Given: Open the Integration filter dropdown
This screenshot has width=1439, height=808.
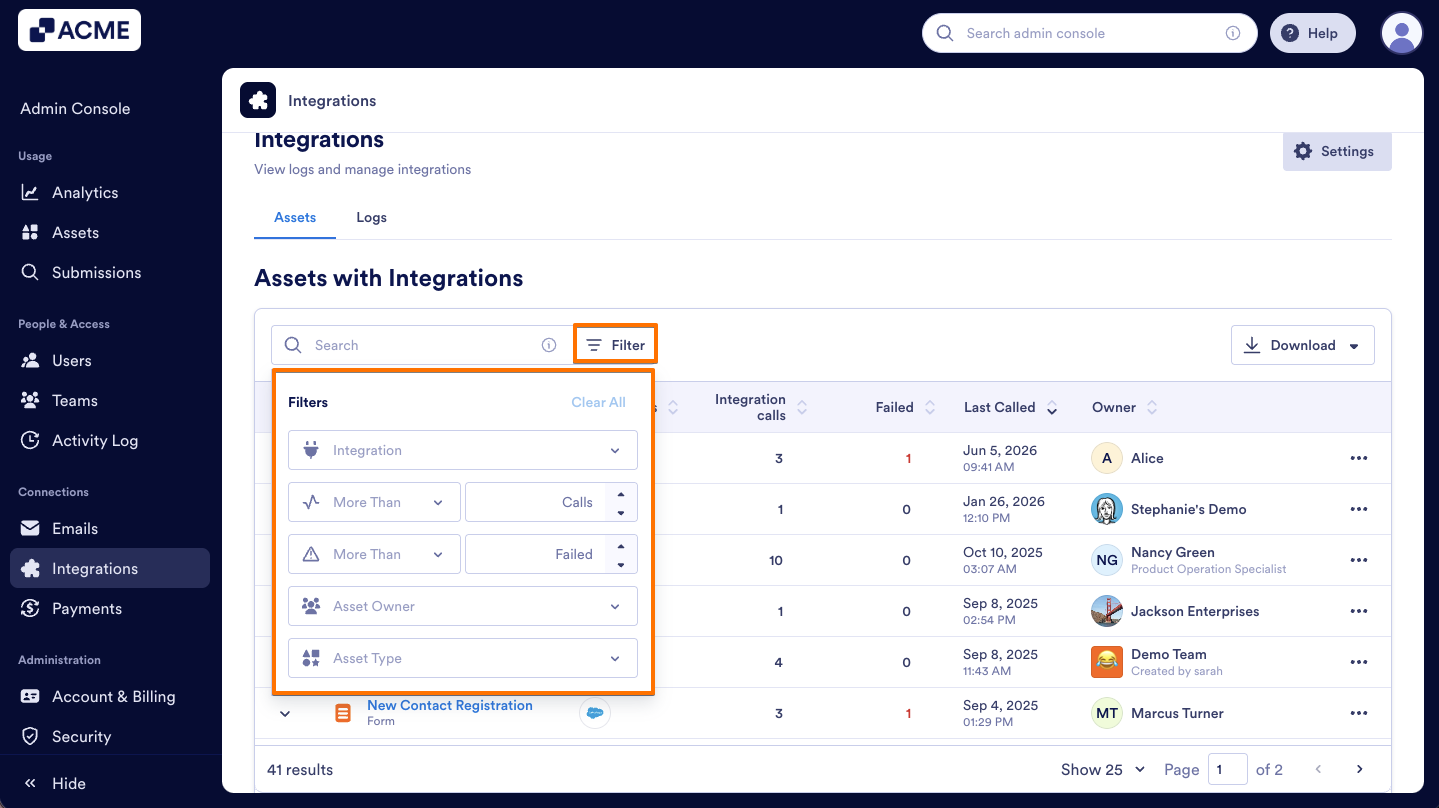Looking at the screenshot, I should click(x=463, y=450).
